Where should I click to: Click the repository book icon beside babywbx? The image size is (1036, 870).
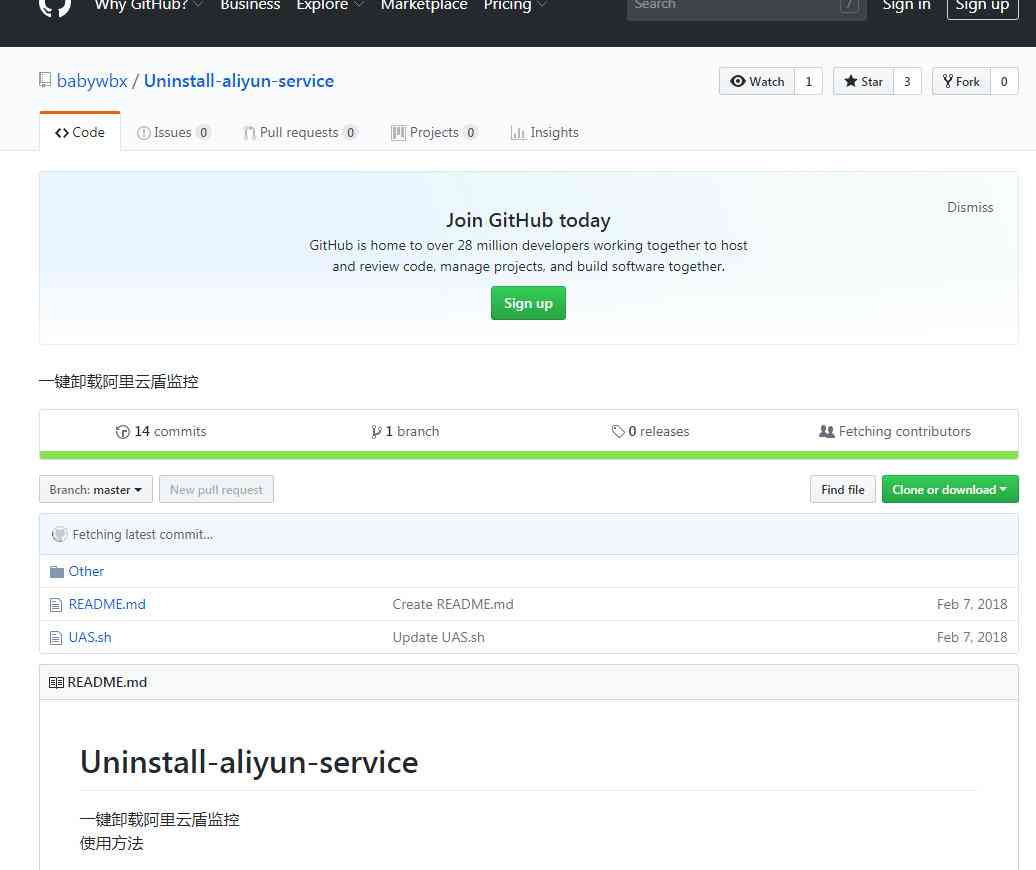[45, 81]
